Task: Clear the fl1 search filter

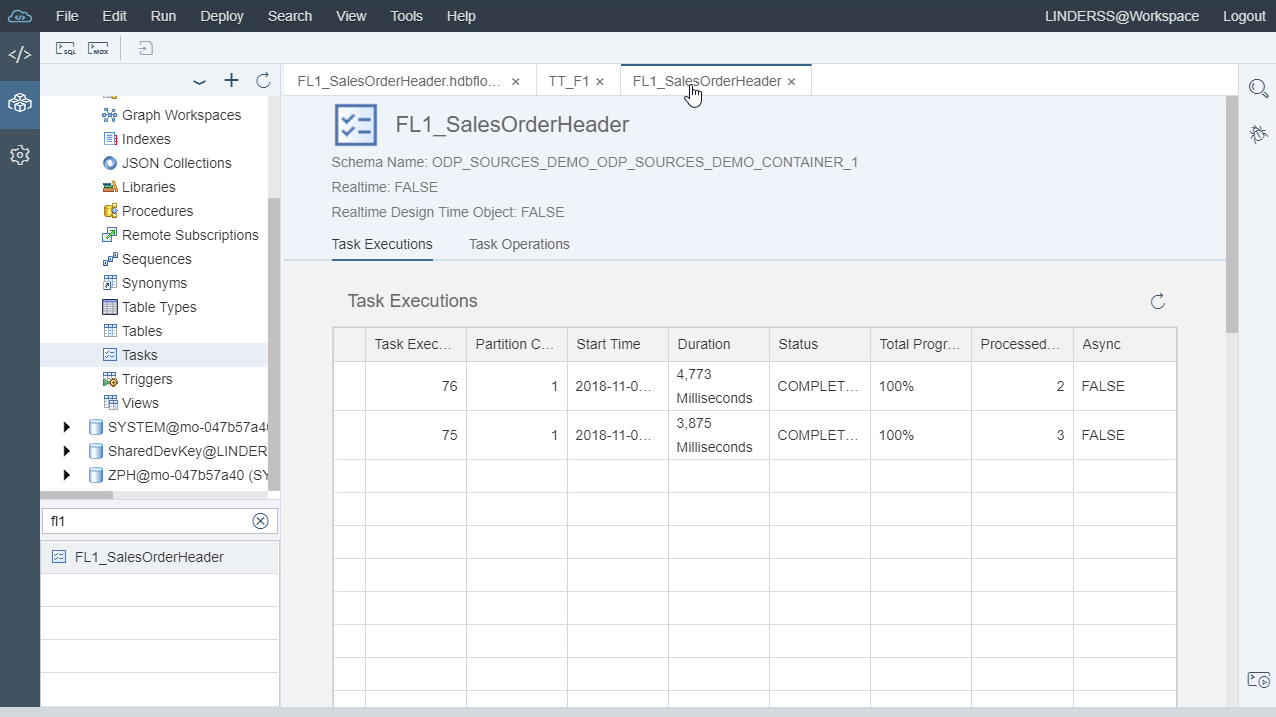Action: point(260,521)
